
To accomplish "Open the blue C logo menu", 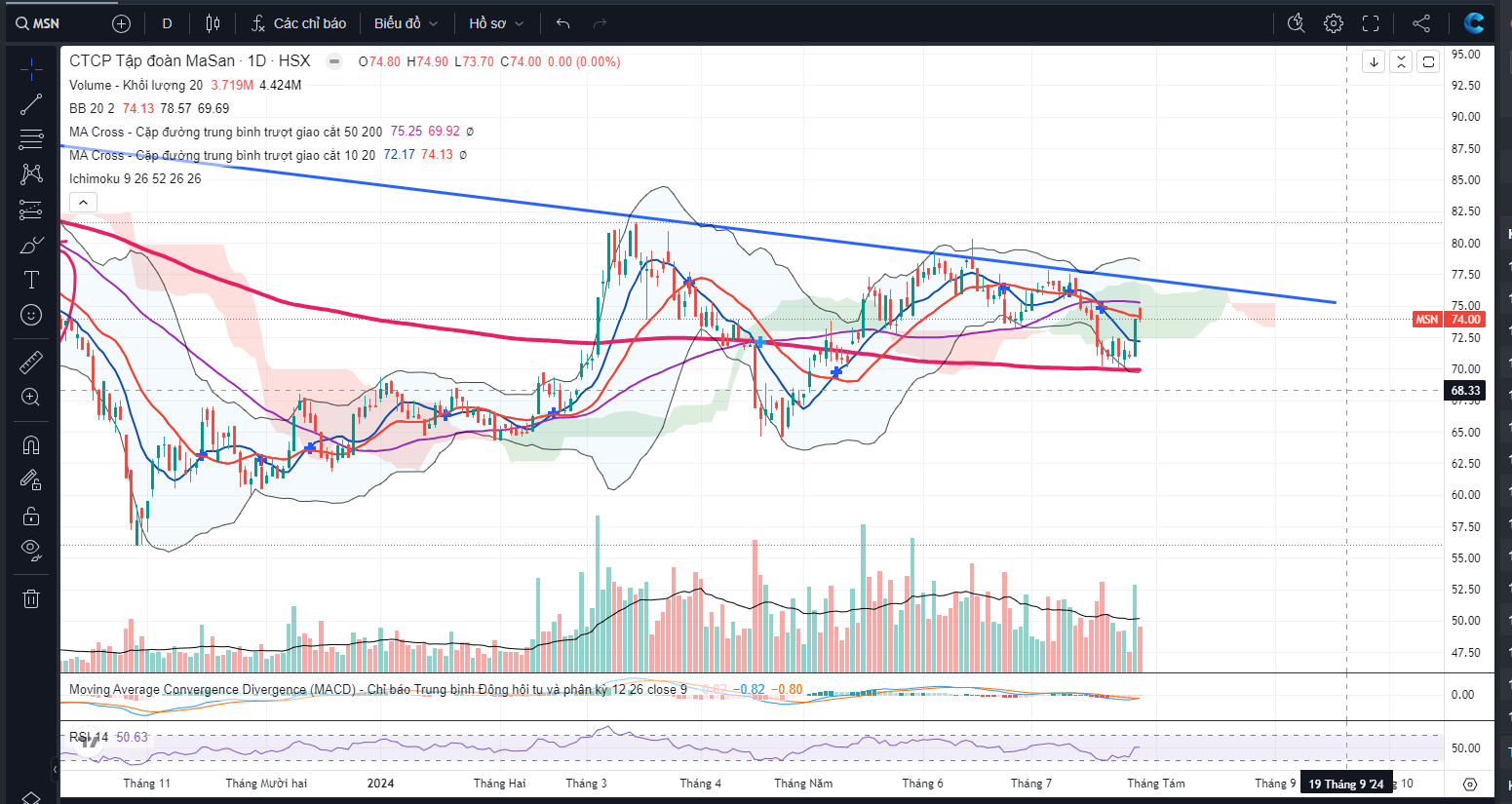I will [1474, 23].
